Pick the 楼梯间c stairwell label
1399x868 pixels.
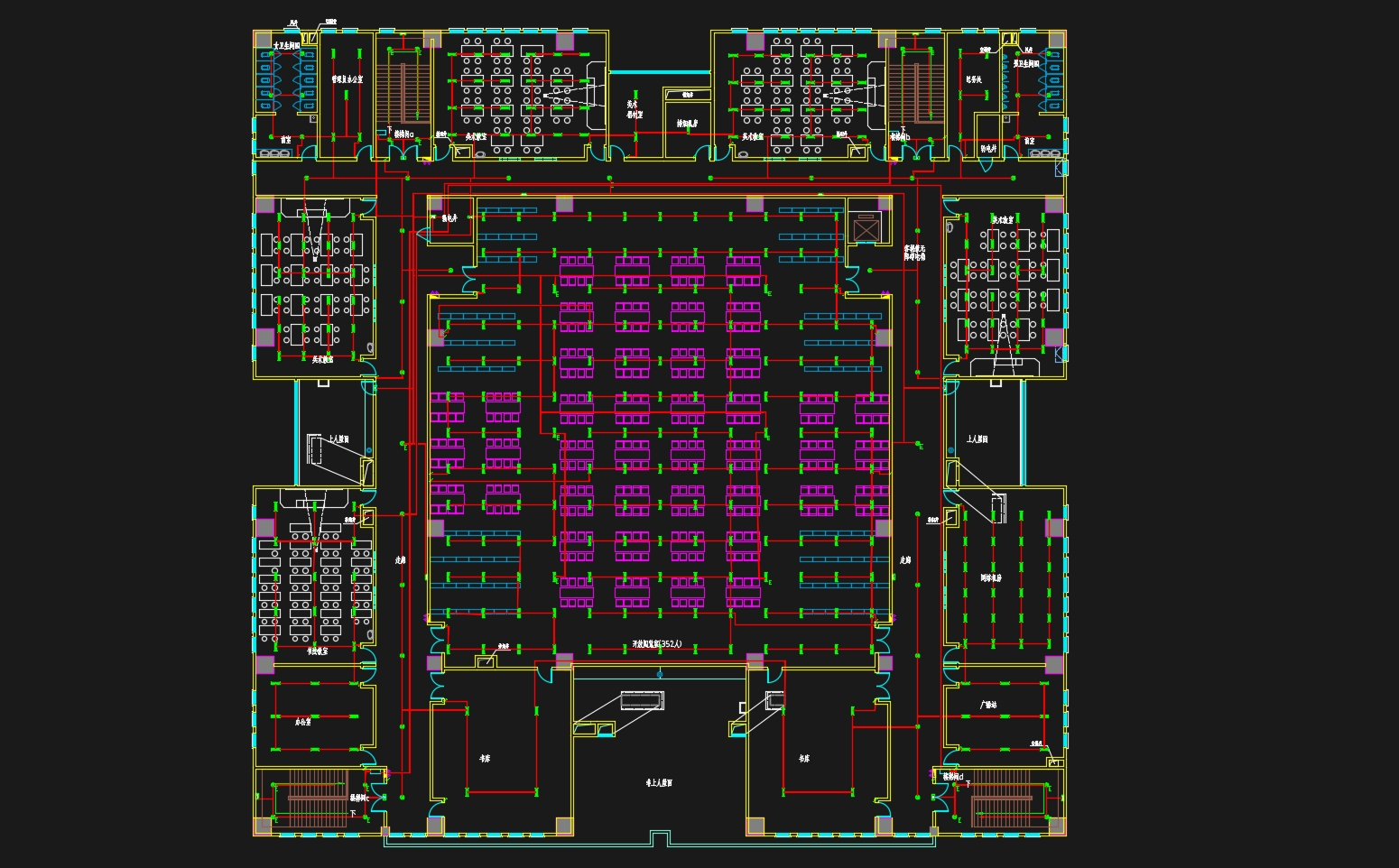click(x=360, y=799)
